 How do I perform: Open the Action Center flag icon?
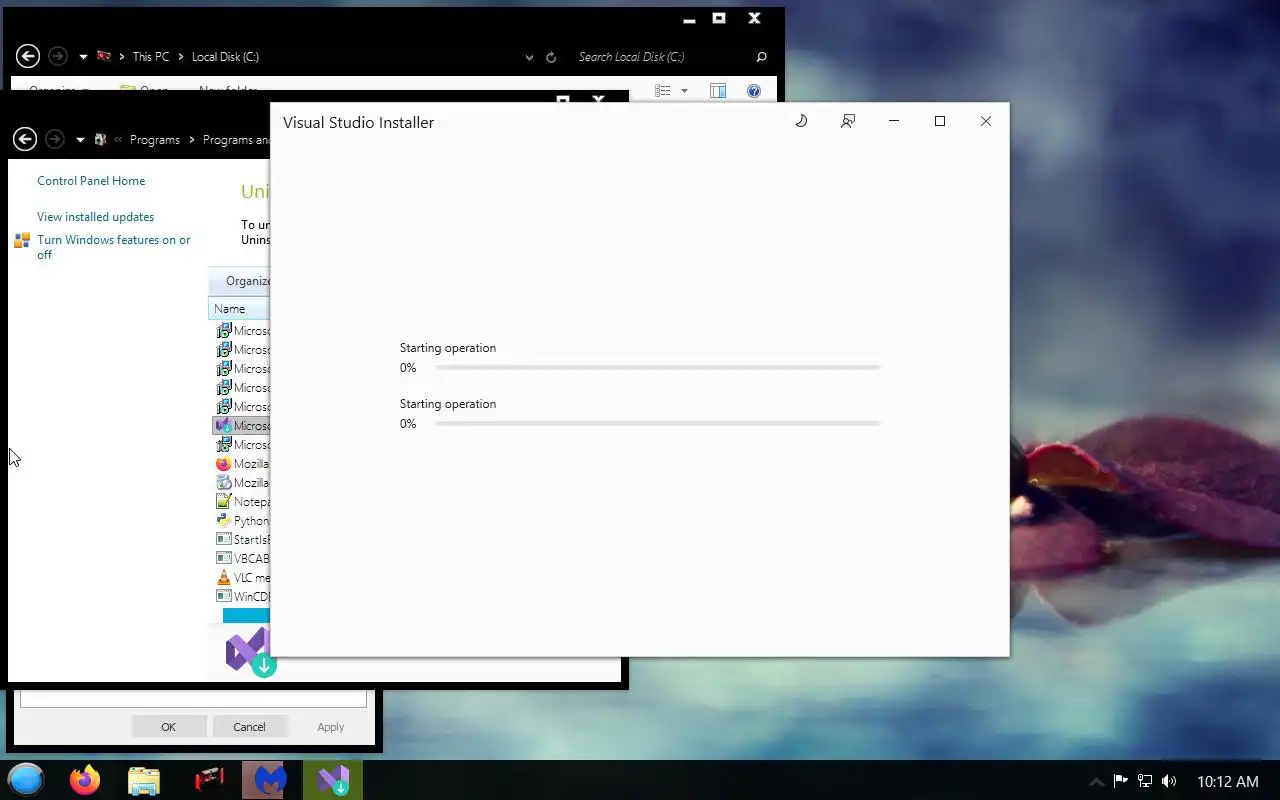pos(1121,781)
